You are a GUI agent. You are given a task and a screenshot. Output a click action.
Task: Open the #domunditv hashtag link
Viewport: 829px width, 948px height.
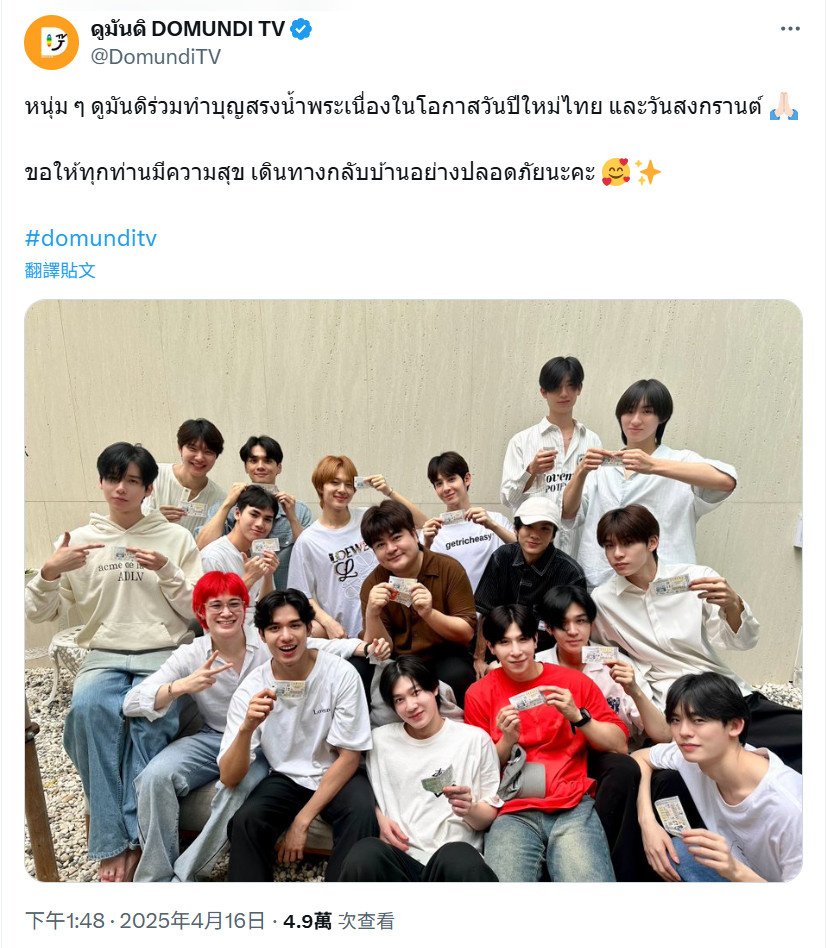91,238
